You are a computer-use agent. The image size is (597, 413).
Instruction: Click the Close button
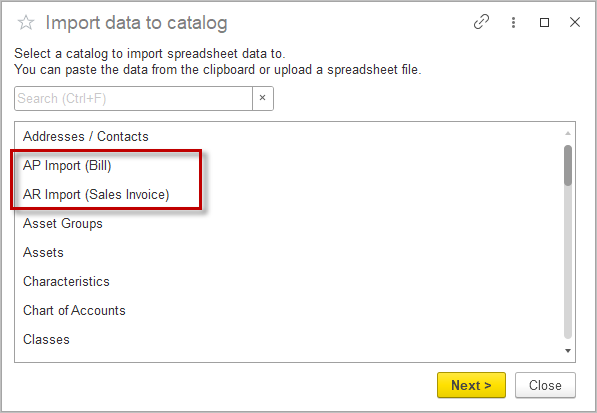tap(545, 385)
